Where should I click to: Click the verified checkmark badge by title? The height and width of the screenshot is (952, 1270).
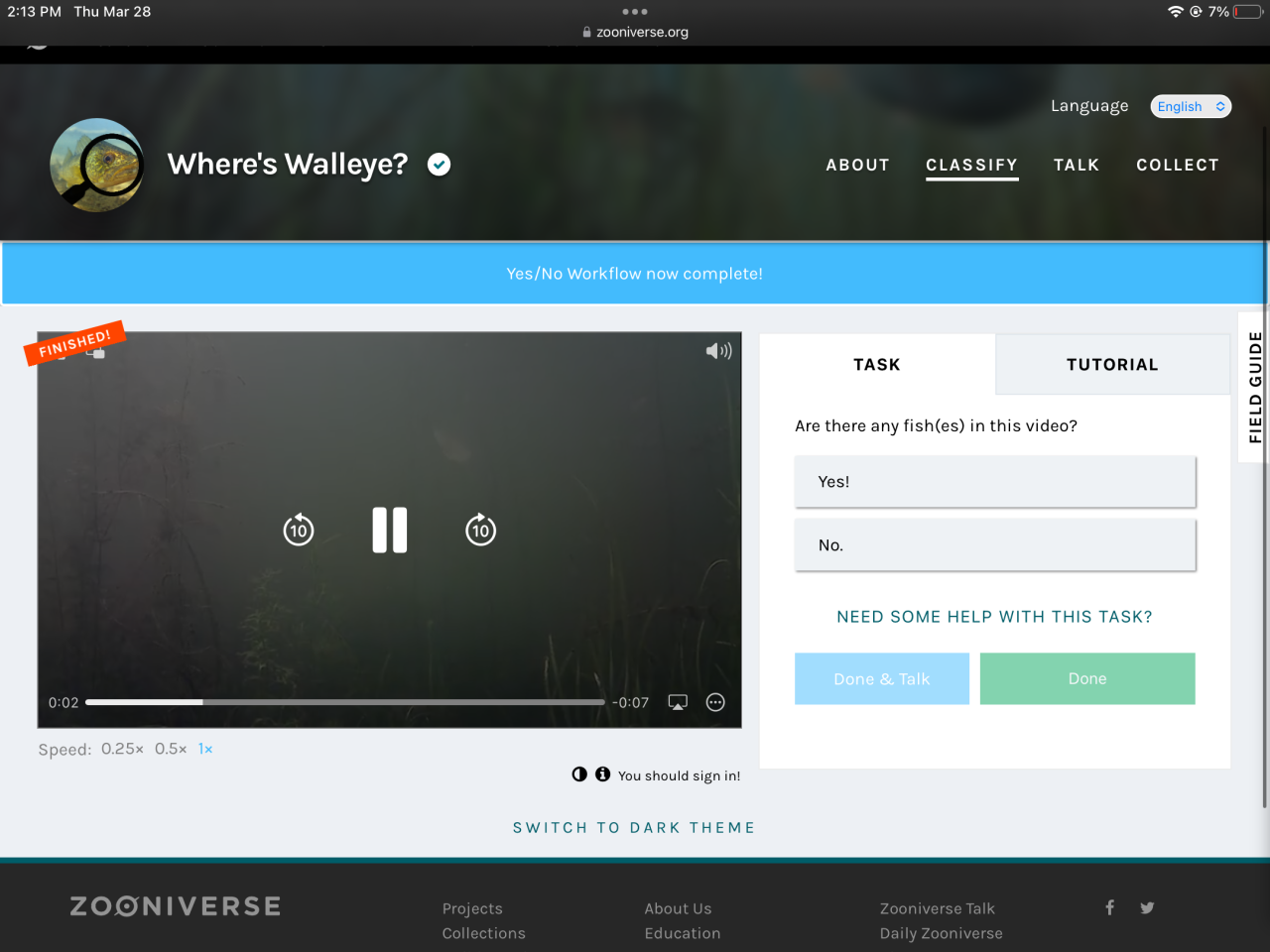point(439,165)
